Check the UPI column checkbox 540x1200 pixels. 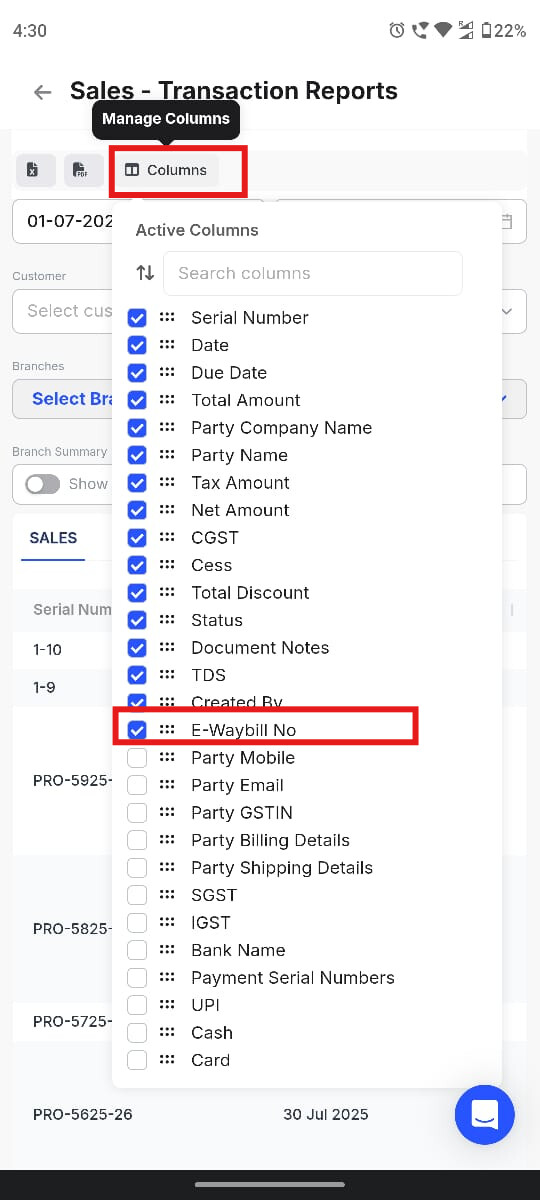(x=137, y=1005)
